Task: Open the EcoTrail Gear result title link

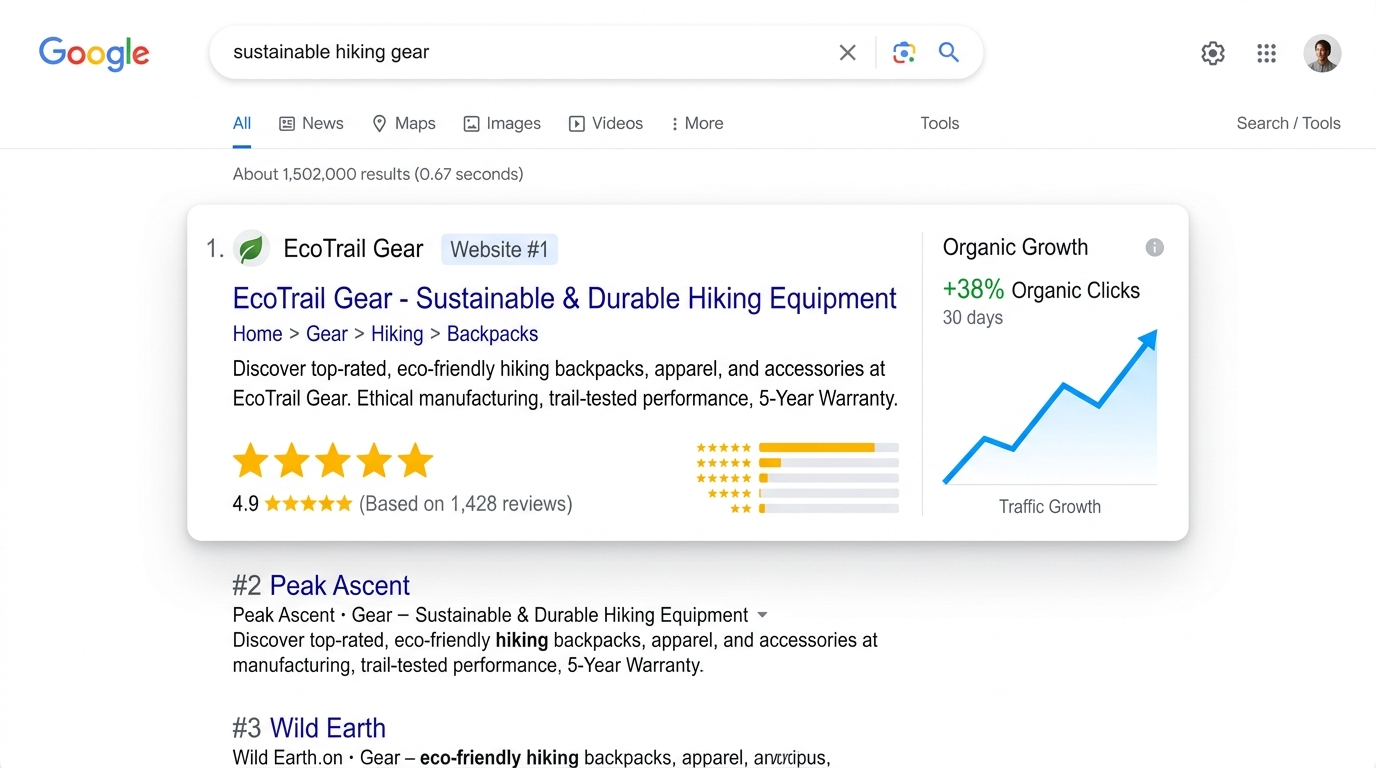Action: pos(564,298)
